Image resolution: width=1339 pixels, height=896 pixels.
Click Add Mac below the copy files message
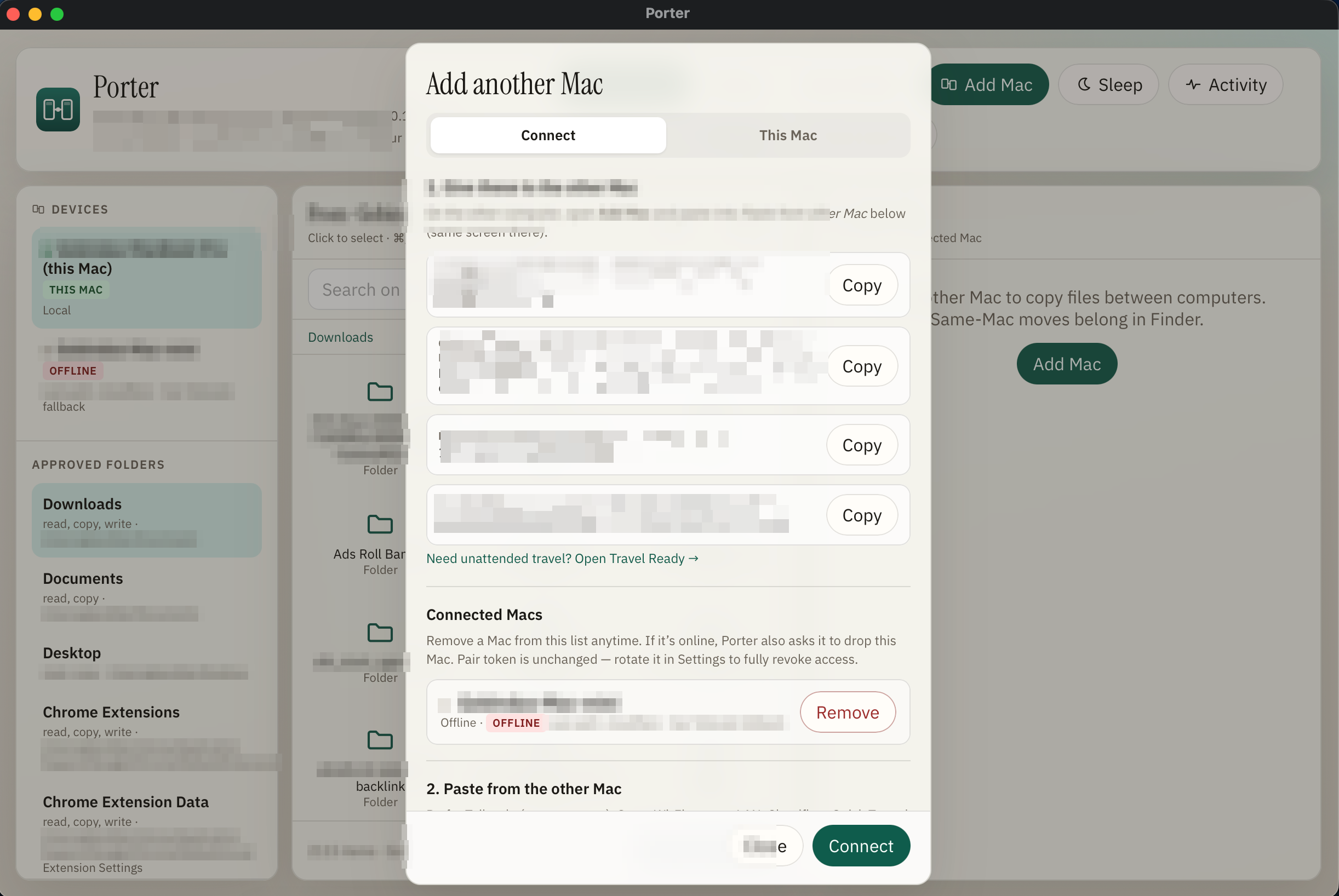[x=1066, y=364]
